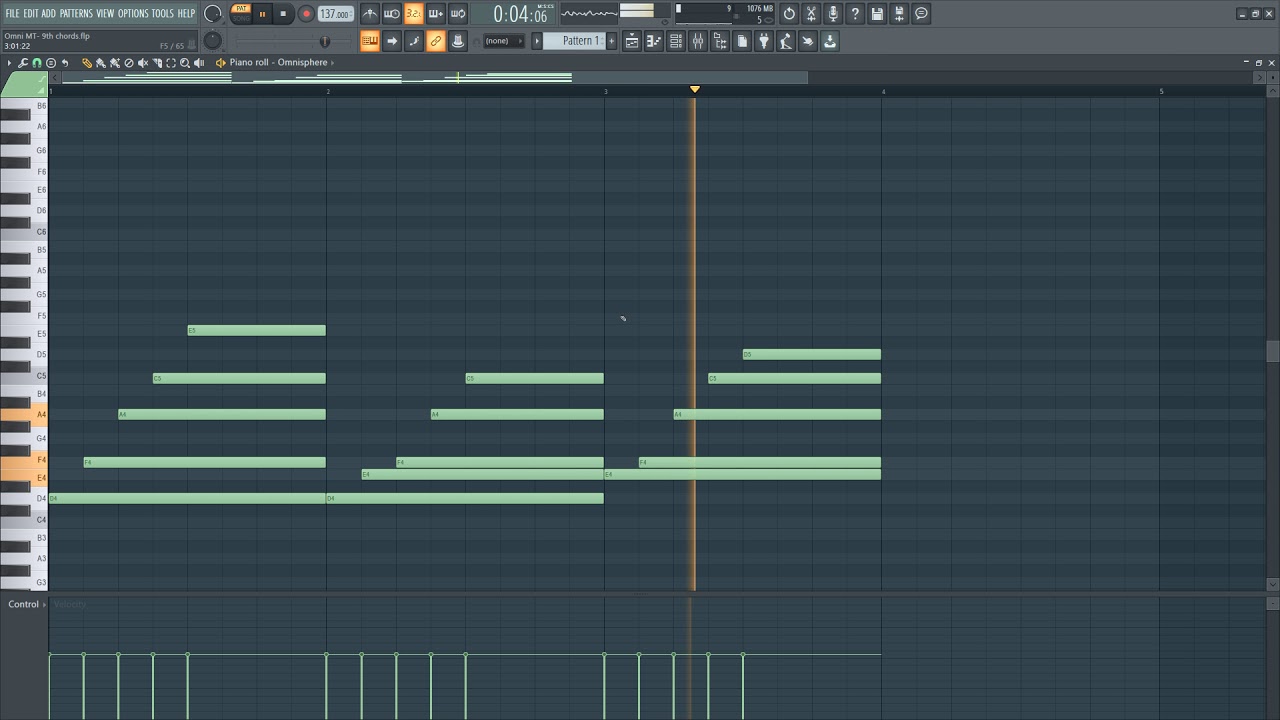
Task: Open the project picker pages icon
Action: 742,41
